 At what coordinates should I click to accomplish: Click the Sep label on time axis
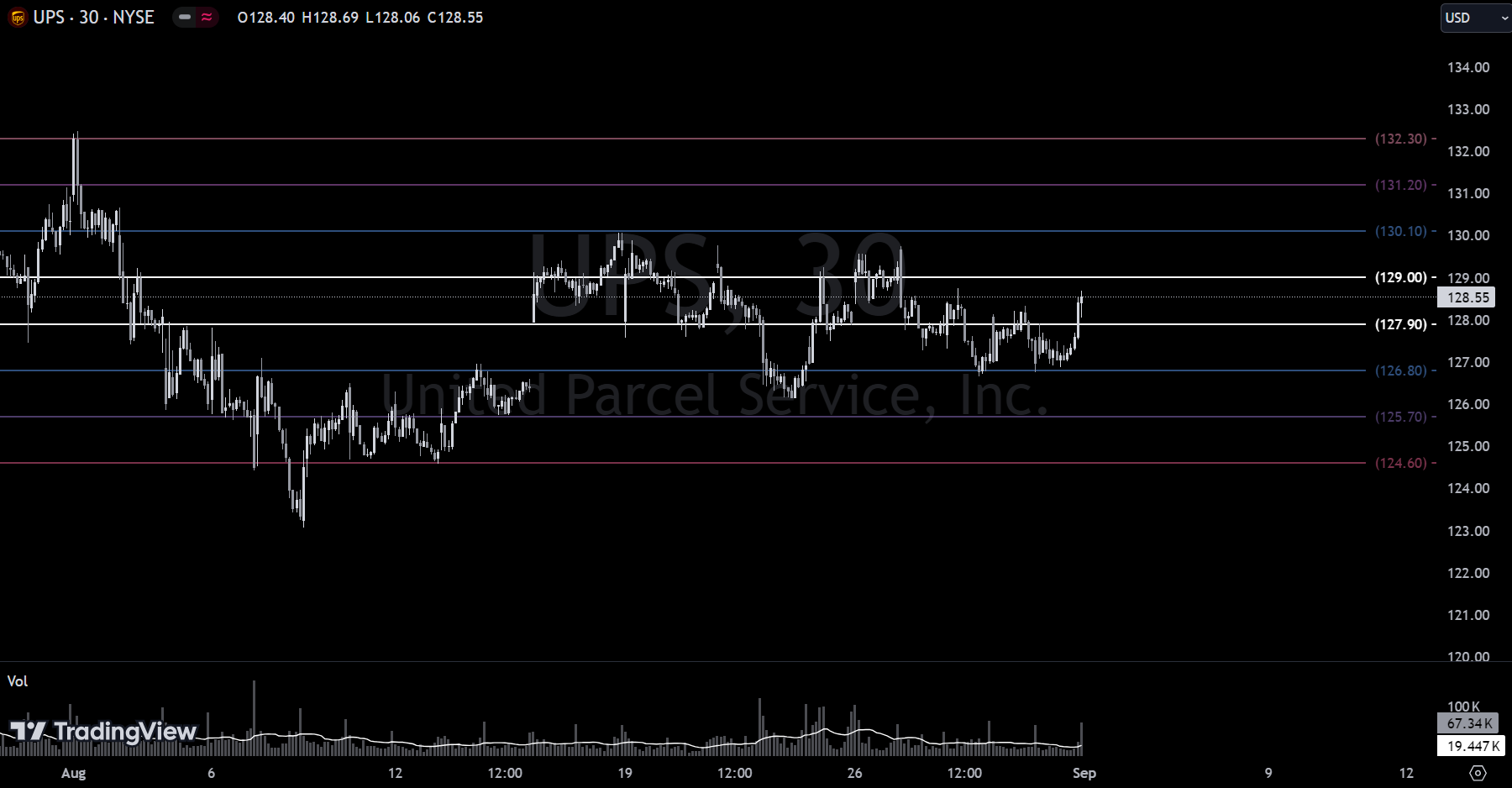[x=1084, y=773]
